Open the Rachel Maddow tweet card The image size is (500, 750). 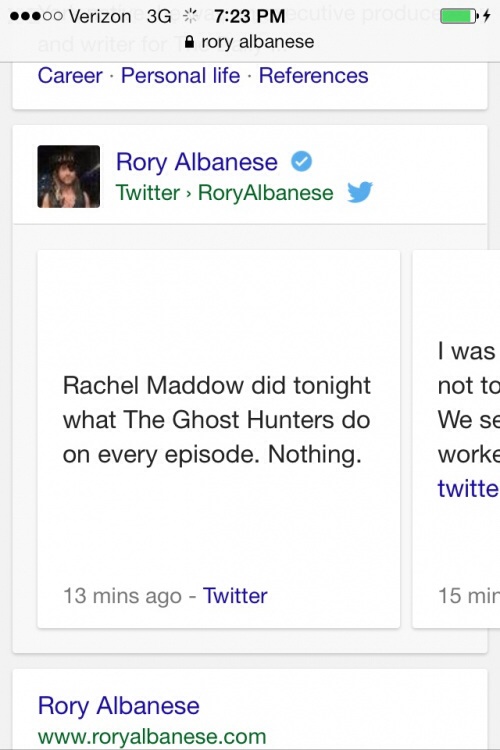click(x=219, y=439)
